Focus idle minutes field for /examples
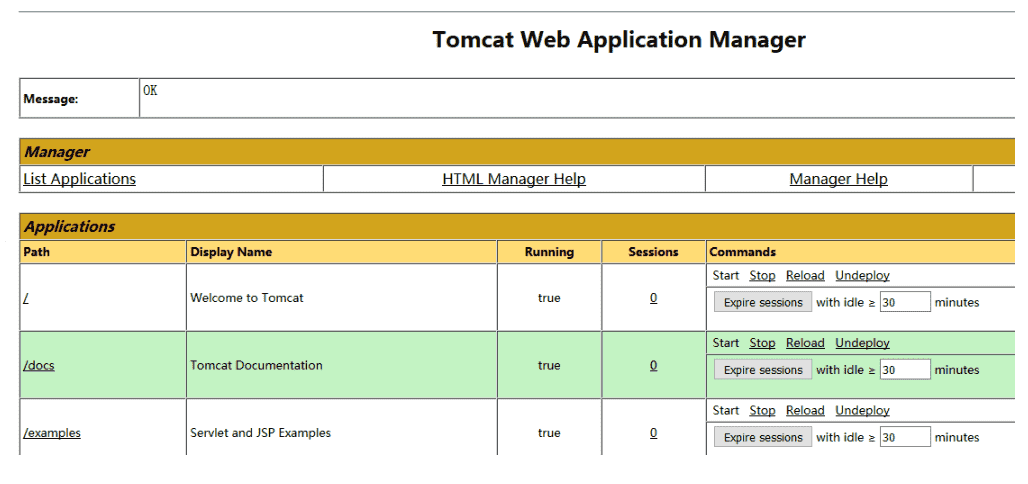This screenshot has height=484, width=1028. tap(905, 437)
